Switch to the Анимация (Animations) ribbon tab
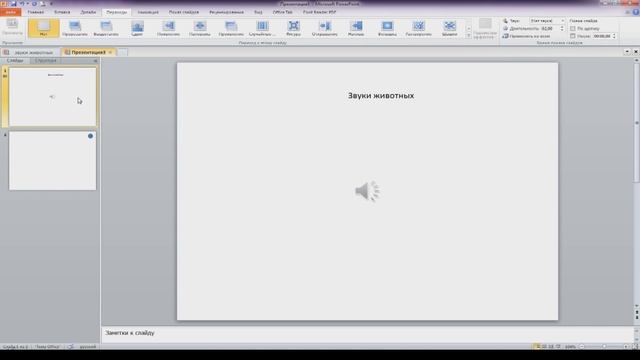 tap(148, 12)
